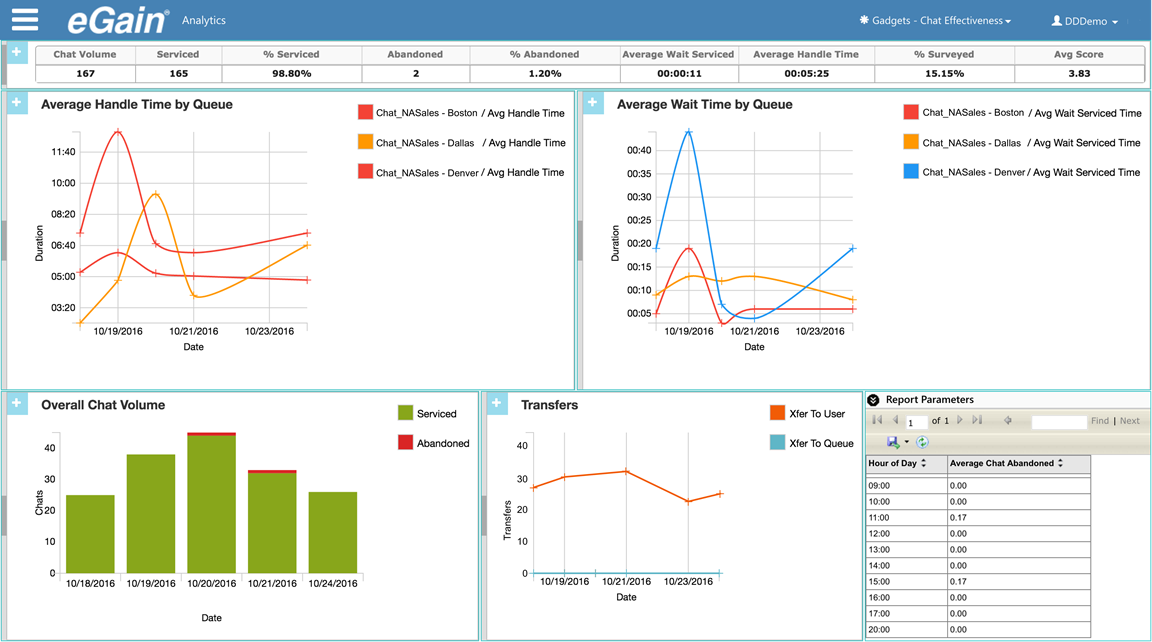
Task: Open the export format dropdown arrow
Action: coord(906,441)
